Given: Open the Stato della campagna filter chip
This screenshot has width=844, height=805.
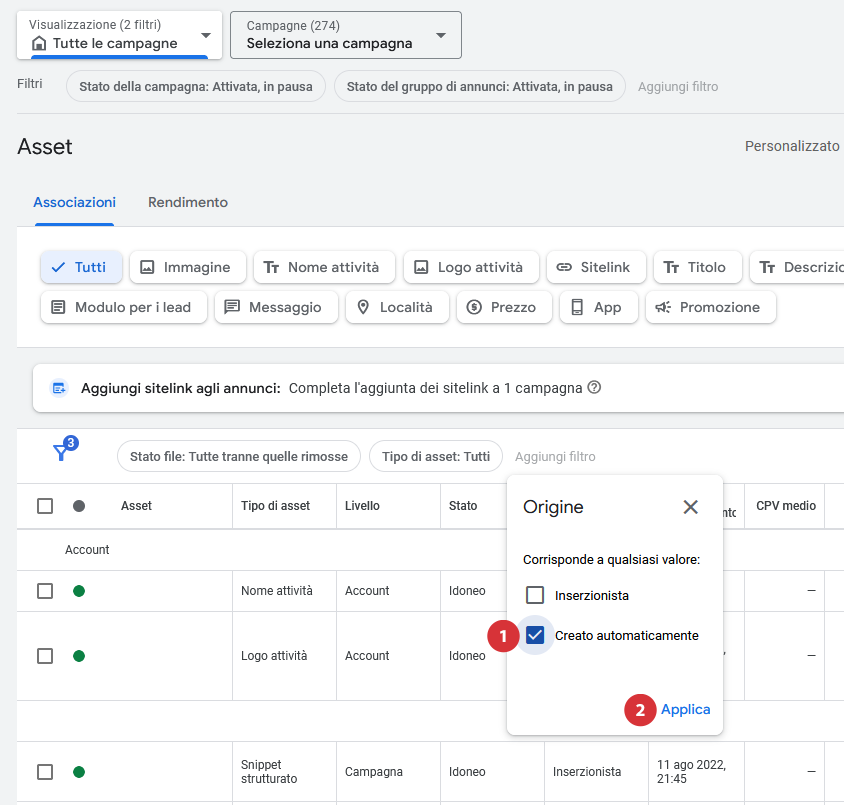Looking at the screenshot, I should (x=196, y=86).
